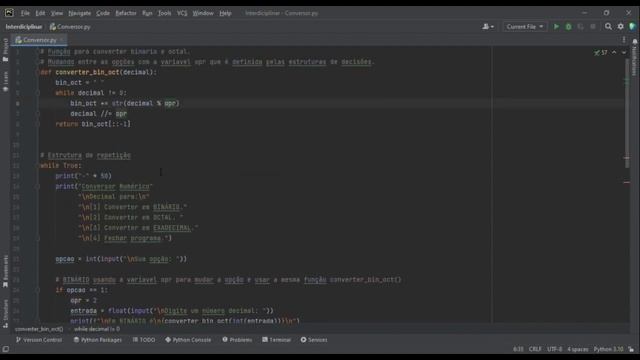Collapse the 'if opcao == 1' fold marker
The height and width of the screenshot is (360, 640).
pyautogui.click(x=37, y=290)
